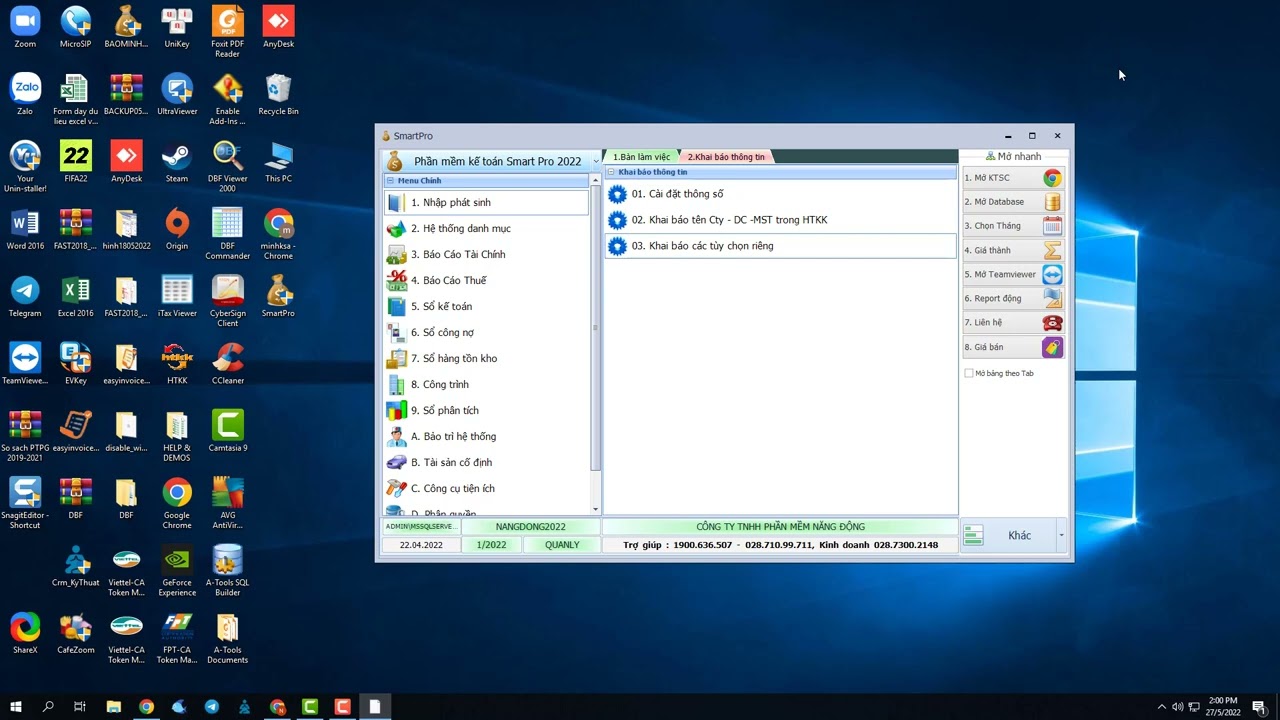Click the Mở Teamviewer quick button
This screenshot has width=1280, height=720.
tap(1013, 274)
